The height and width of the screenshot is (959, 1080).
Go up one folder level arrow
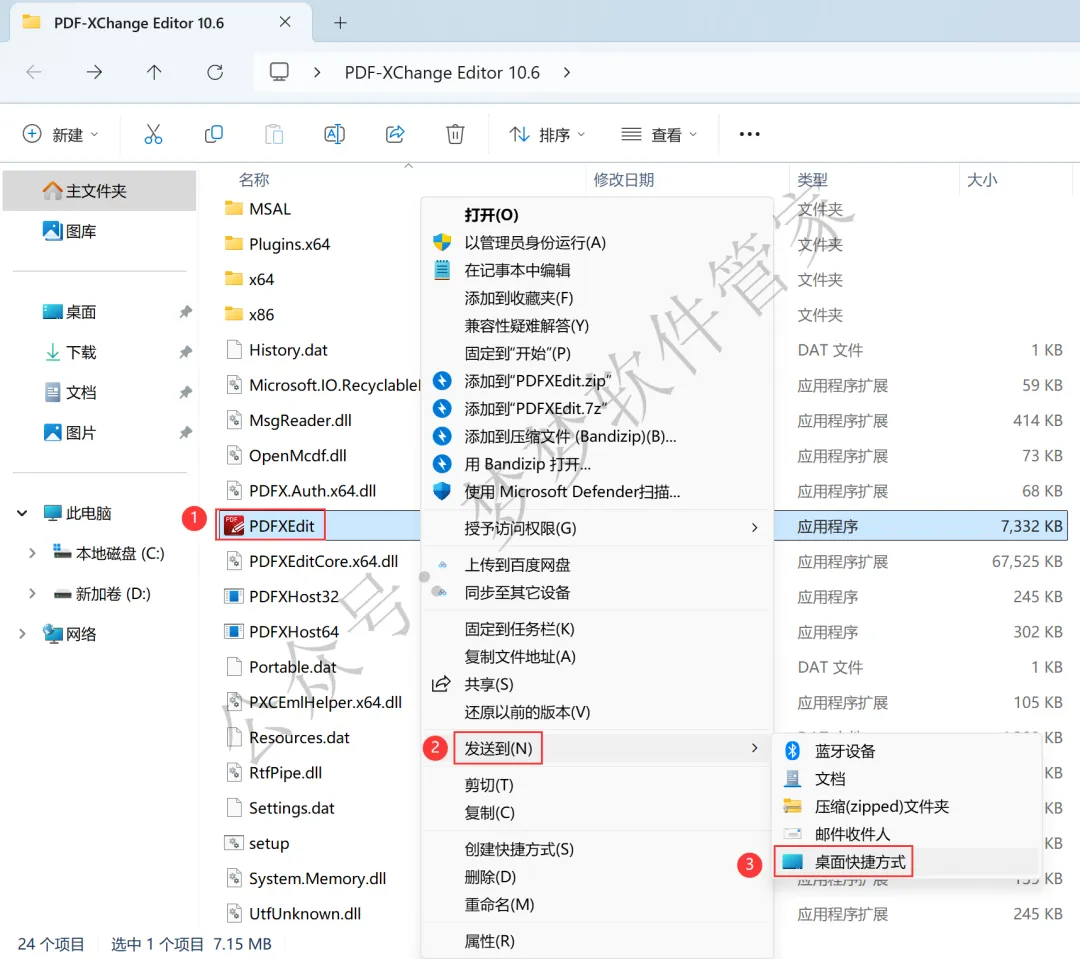pos(154,72)
